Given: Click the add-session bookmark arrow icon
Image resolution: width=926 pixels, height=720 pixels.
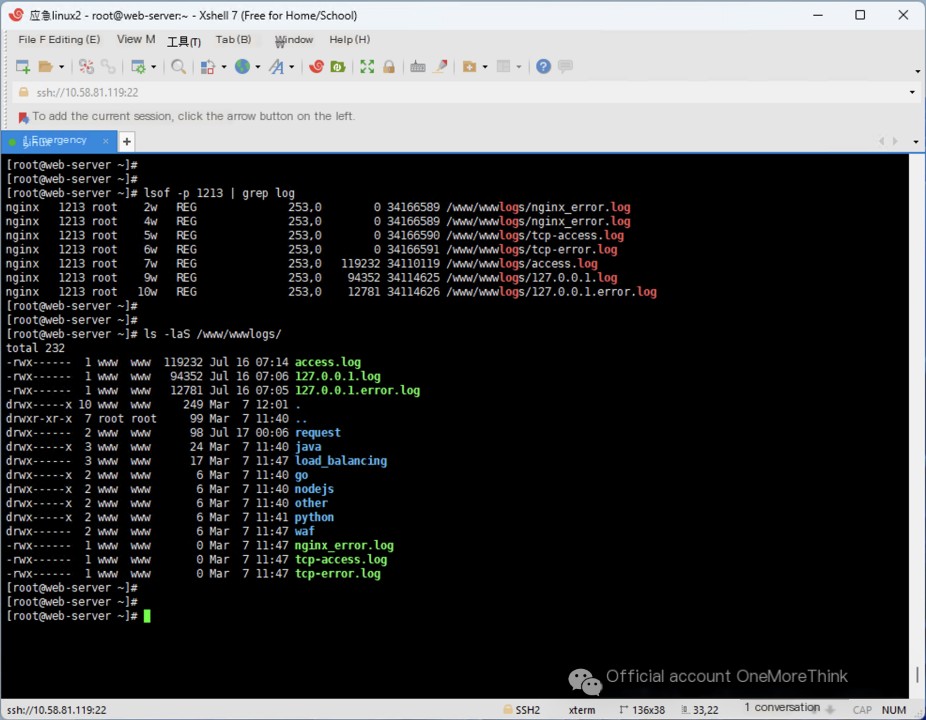Looking at the screenshot, I should tap(23, 117).
